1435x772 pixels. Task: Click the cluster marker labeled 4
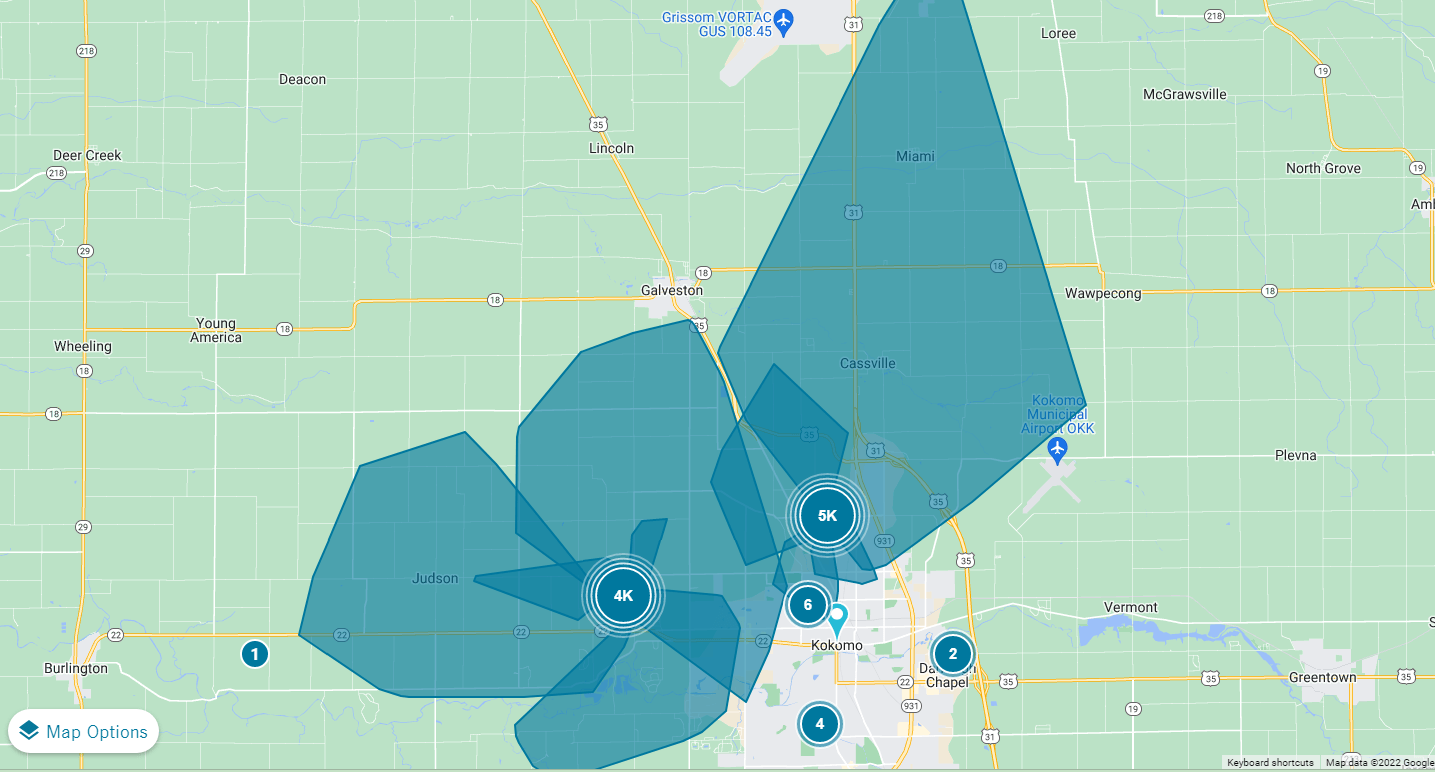(819, 722)
